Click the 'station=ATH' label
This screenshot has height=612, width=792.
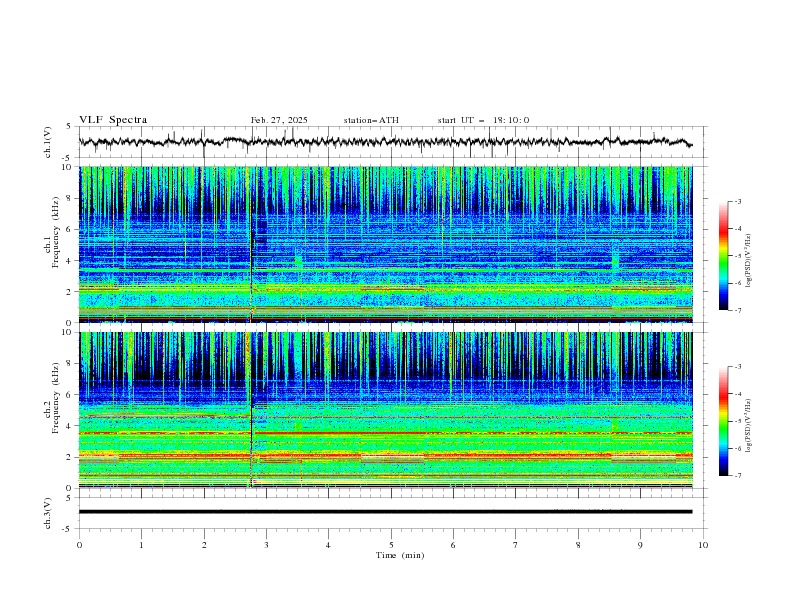[371, 120]
